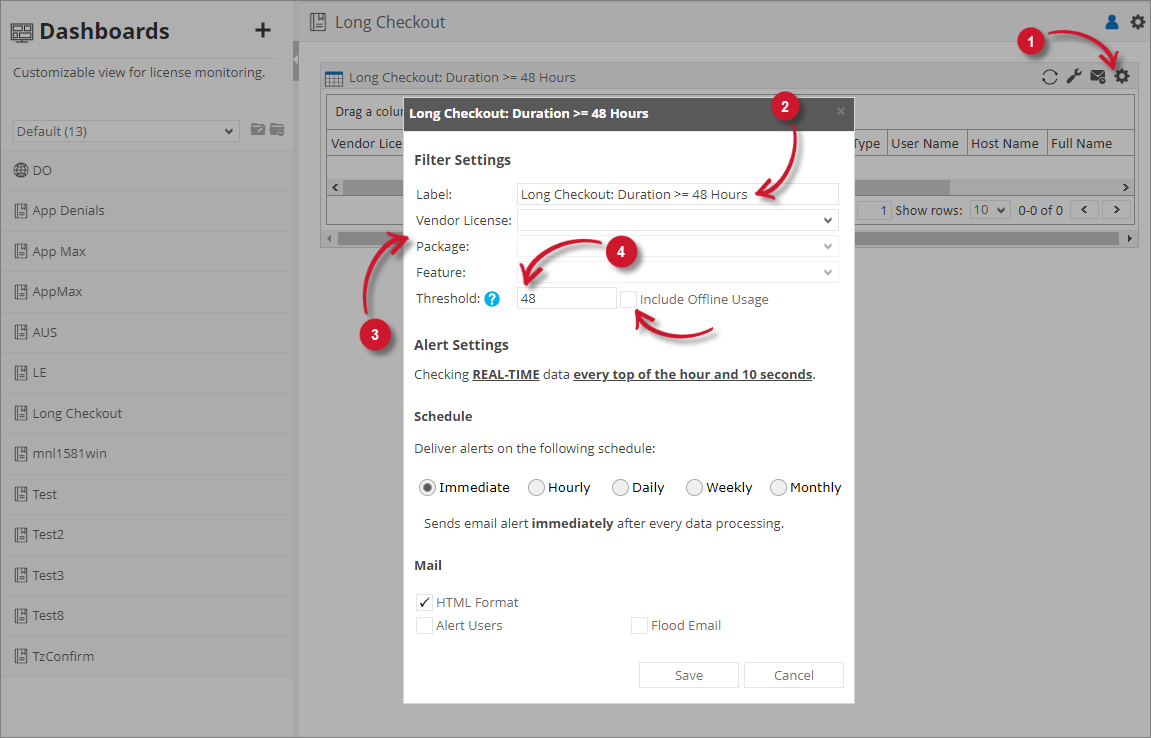The image size is (1151, 738).
Task: Select the Hourly schedule option
Action: [x=537, y=488]
